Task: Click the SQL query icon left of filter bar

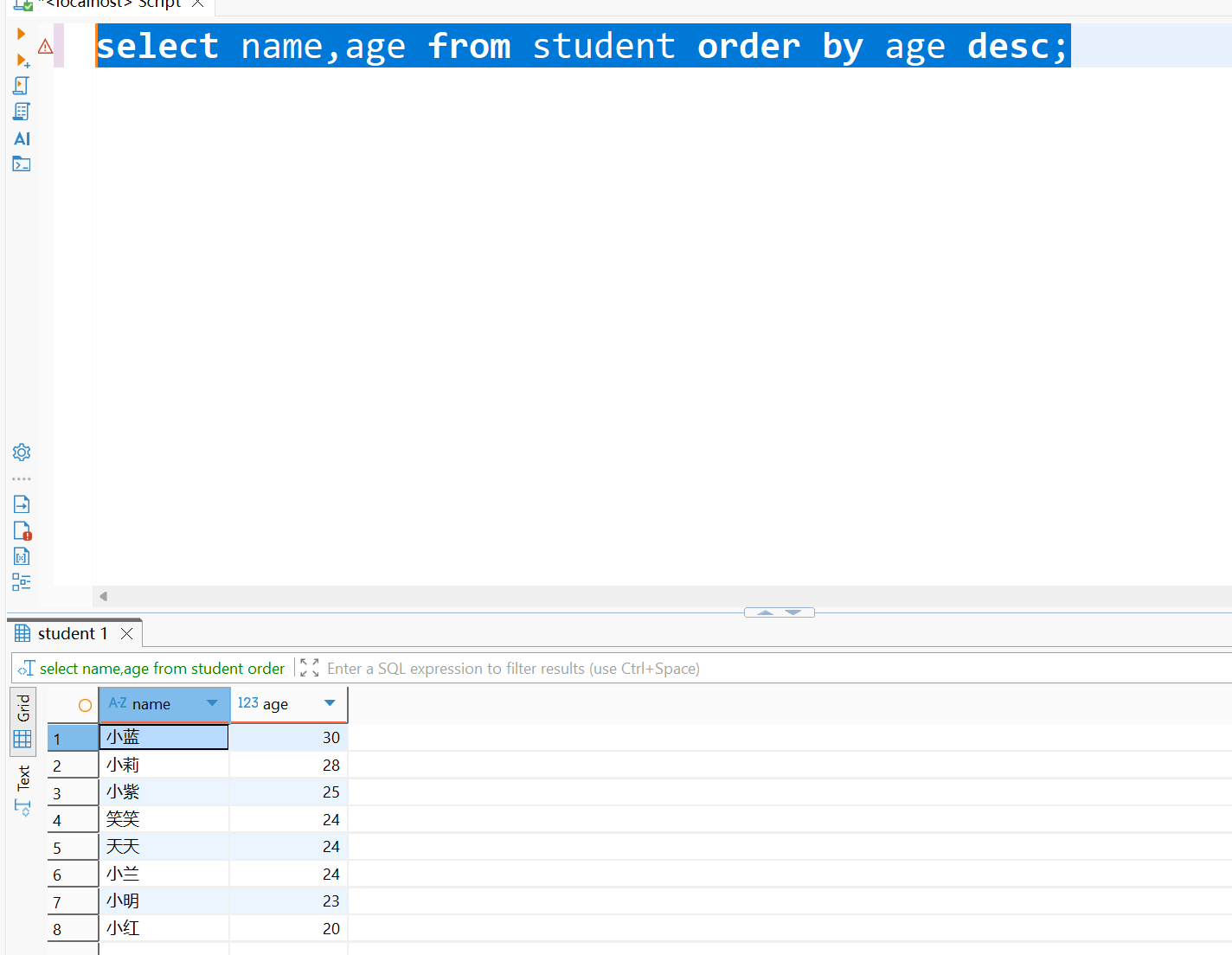Action: (26, 668)
